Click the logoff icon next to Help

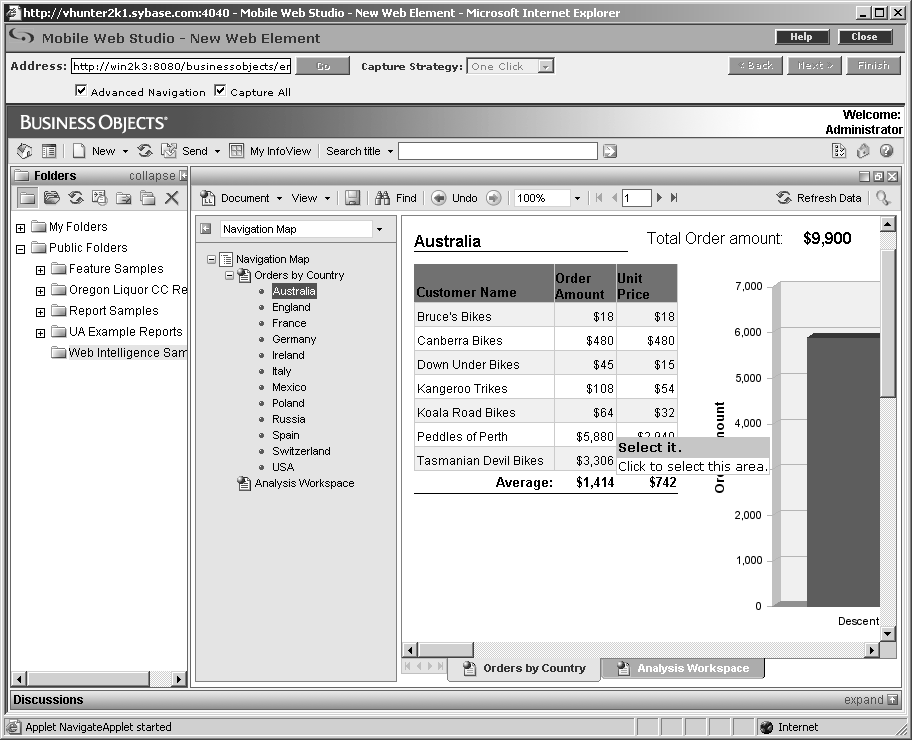[x=863, y=151]
